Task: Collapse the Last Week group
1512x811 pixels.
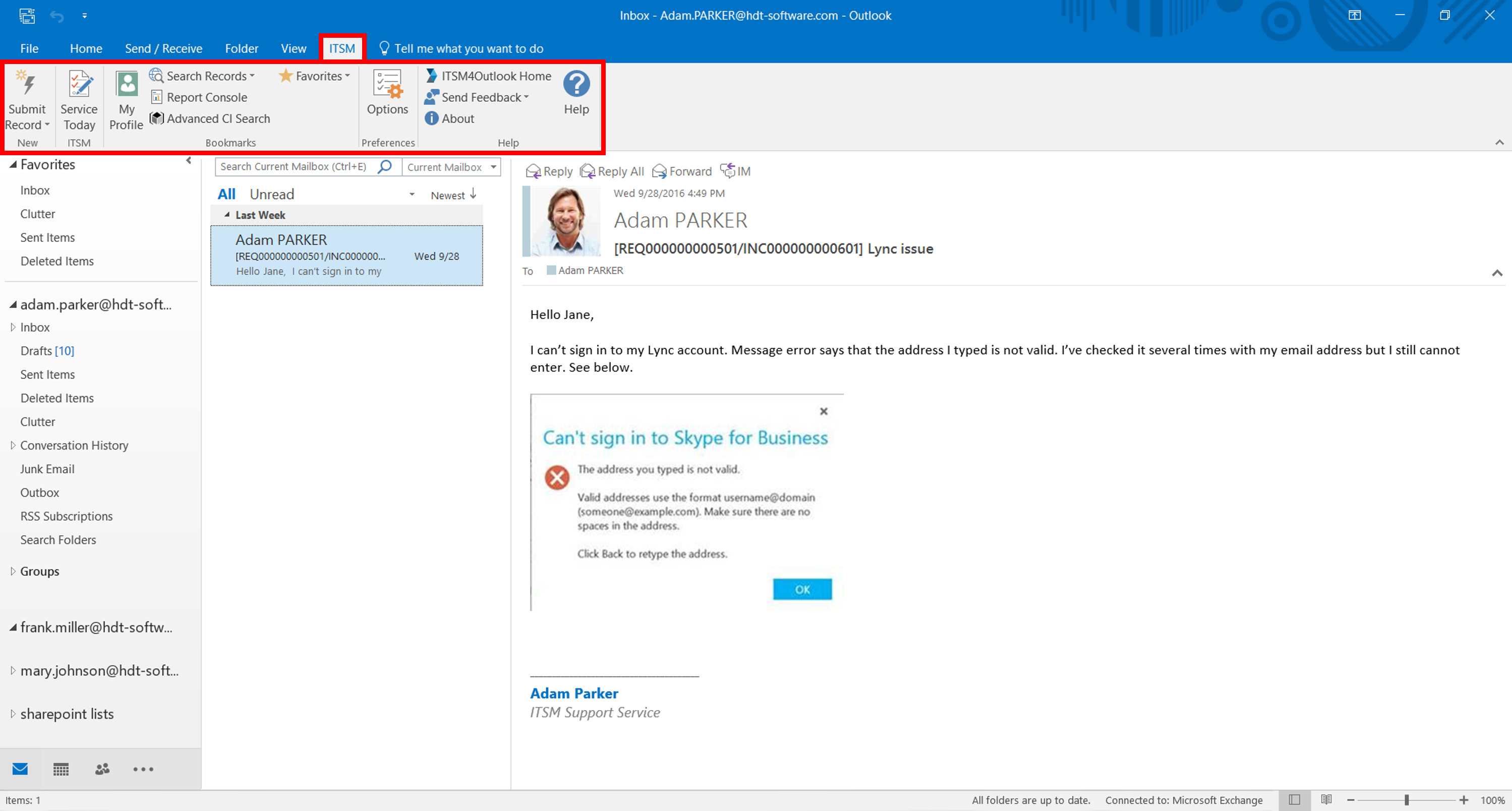Action: tap(226, 215)
